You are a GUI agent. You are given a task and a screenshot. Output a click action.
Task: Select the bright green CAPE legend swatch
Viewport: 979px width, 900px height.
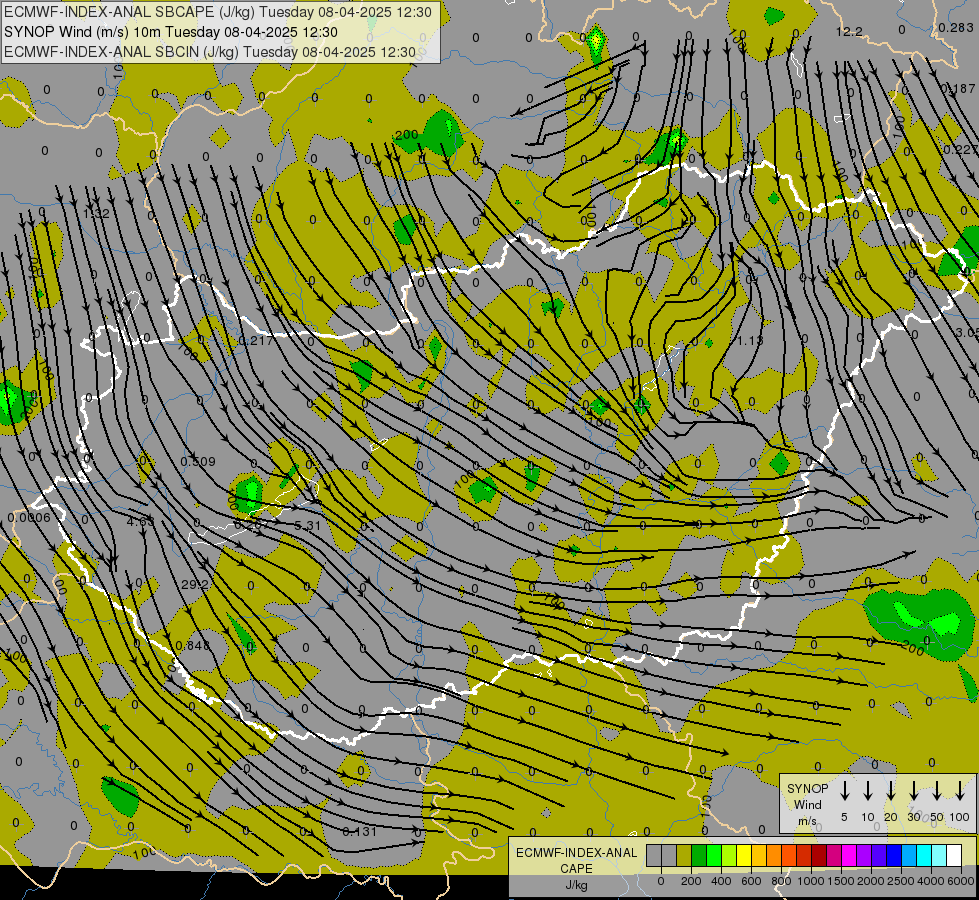click(714, 856)
